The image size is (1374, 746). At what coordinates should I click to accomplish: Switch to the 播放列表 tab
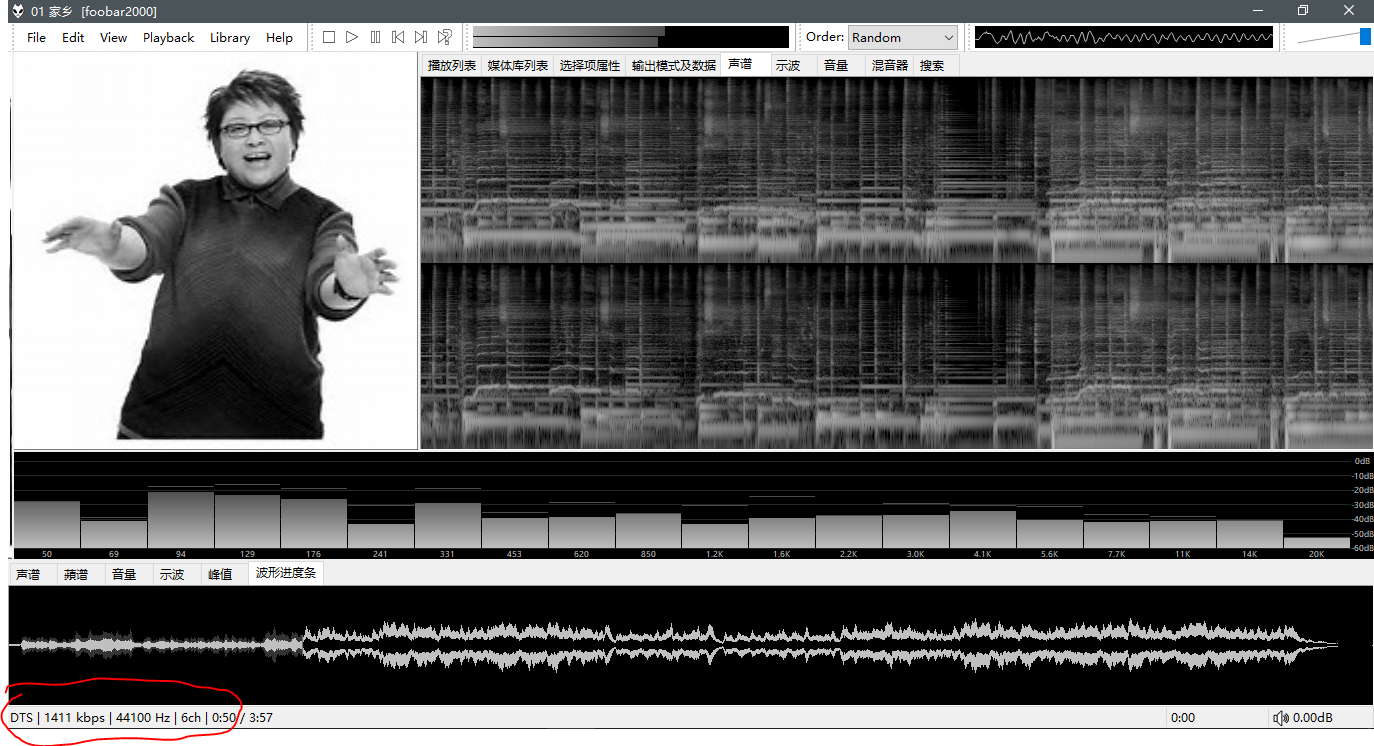coord(451,65)
